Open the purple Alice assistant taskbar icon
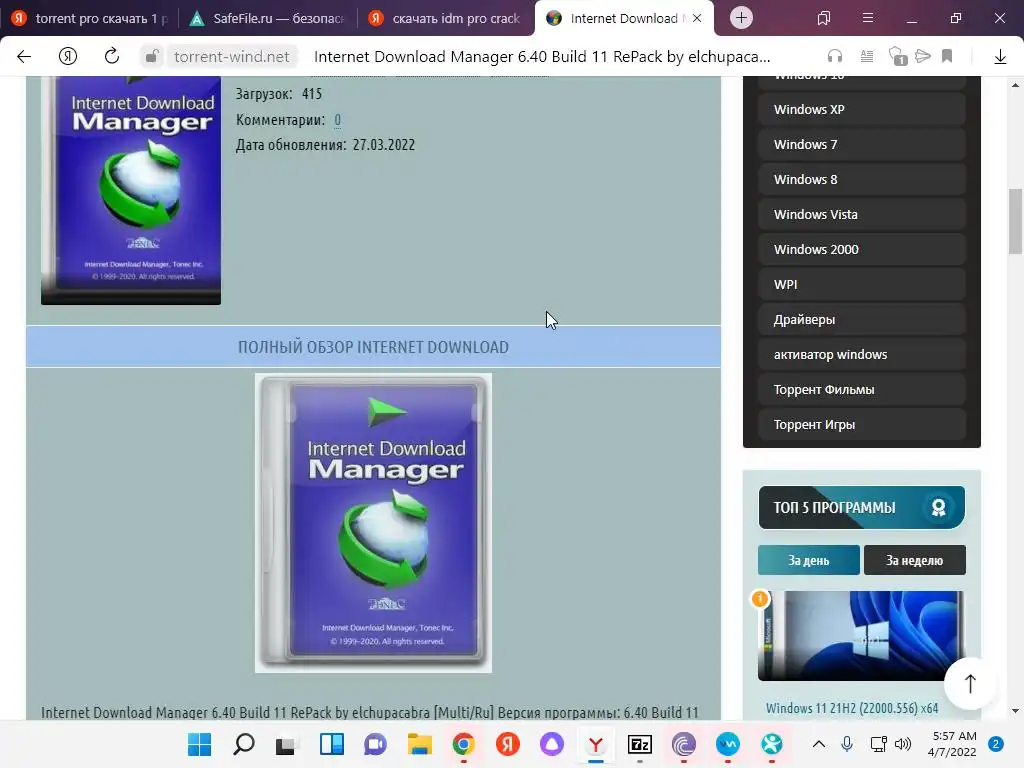Image resolution: width=1024 pixels, height=768 pixels. click(x=552, y=744)
